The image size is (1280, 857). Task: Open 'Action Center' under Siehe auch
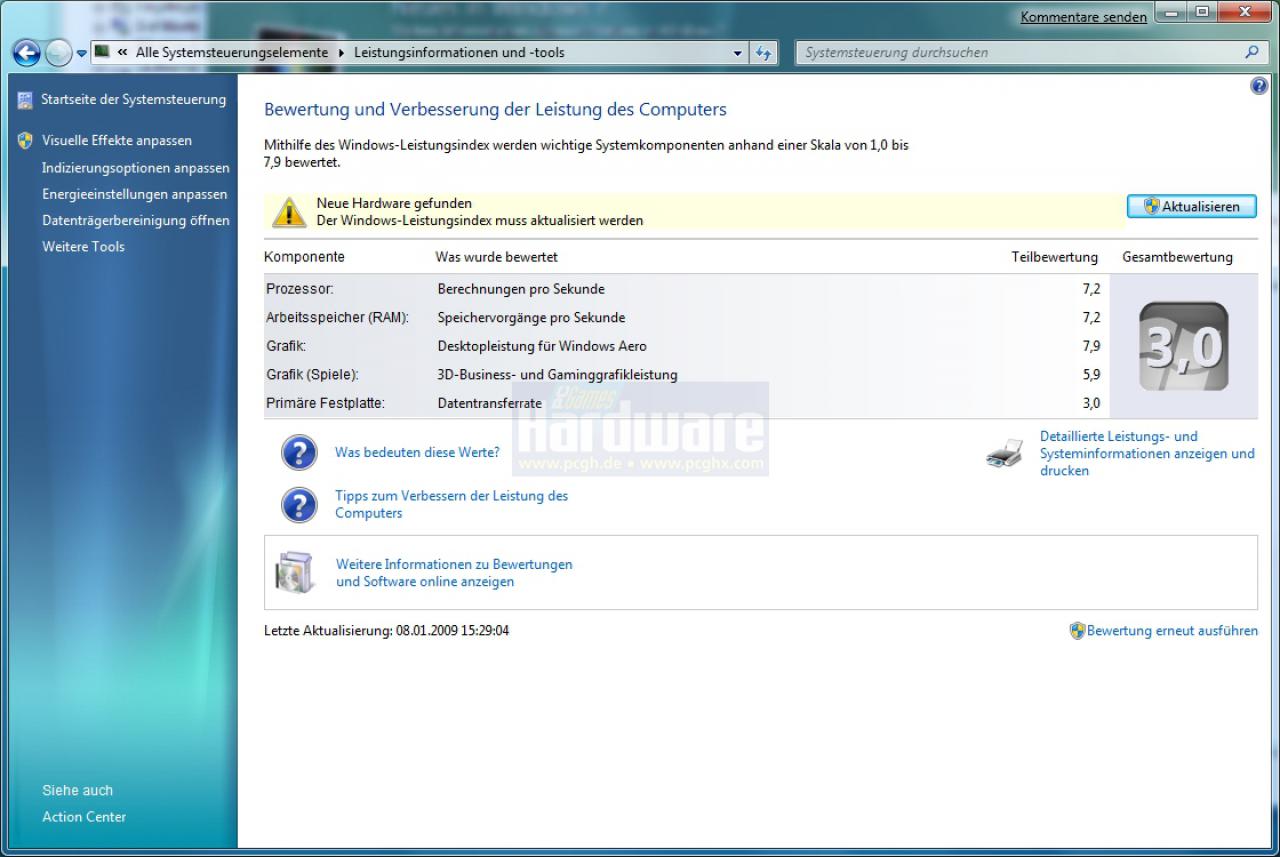tap(84, 816)
